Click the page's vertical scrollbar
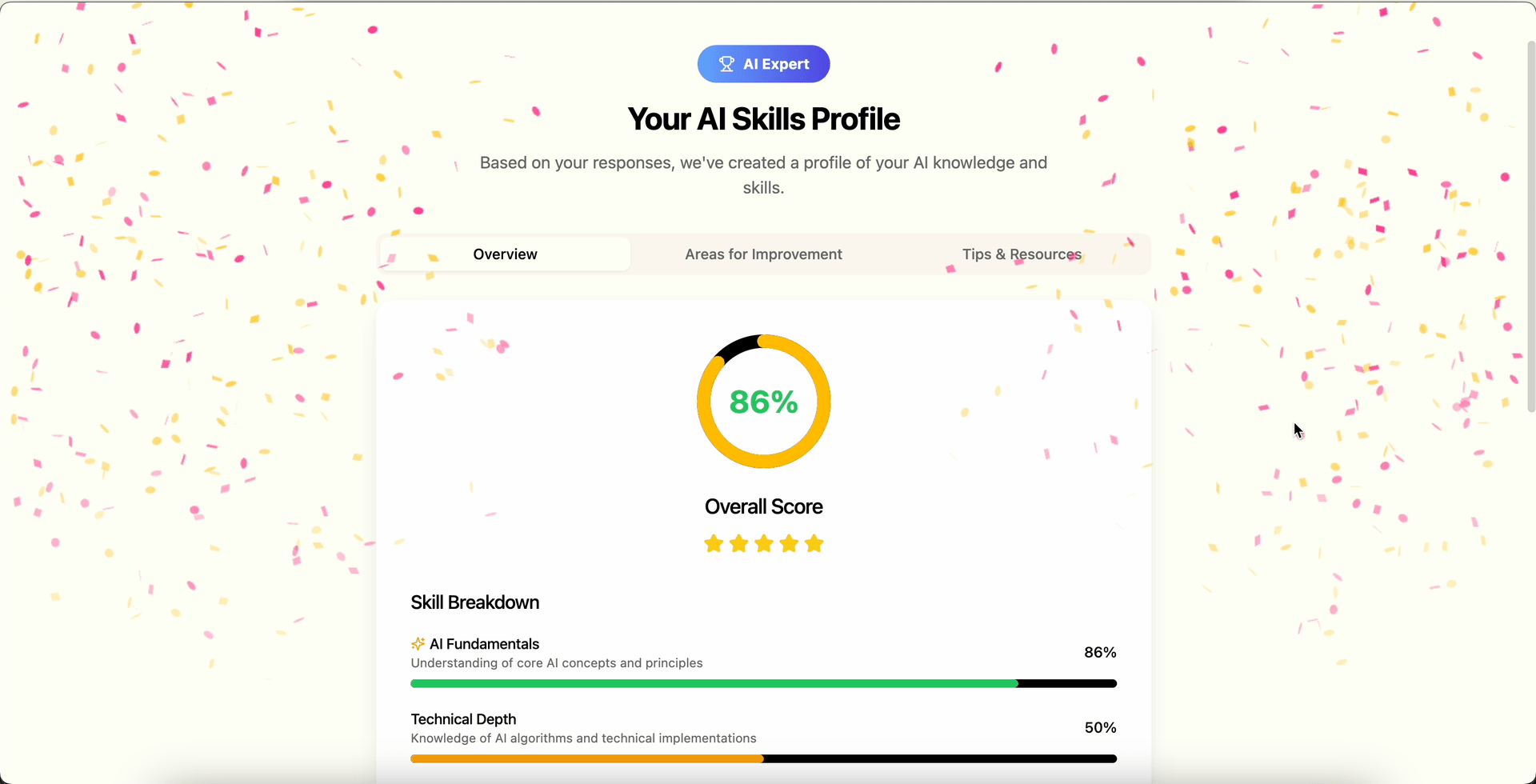The height and width of the screenshot is (784, 1536). click(x=1531, y=224)
